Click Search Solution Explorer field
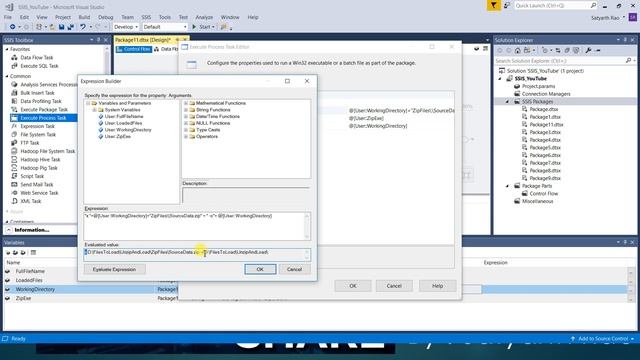The height and width of the screenshot is (360, 640). pos(560,60)
